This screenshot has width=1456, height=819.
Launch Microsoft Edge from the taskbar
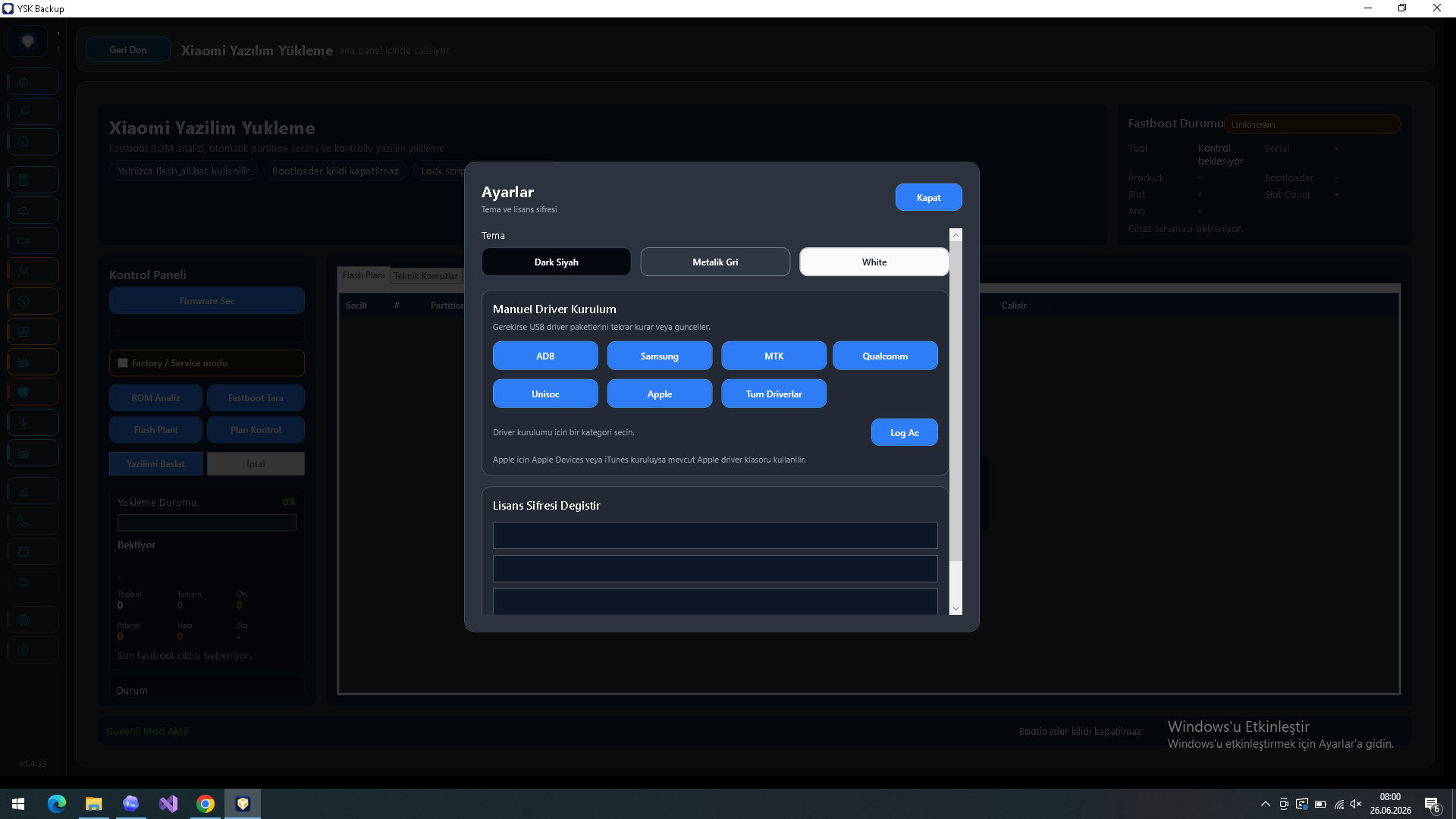(x=57, y=804)
